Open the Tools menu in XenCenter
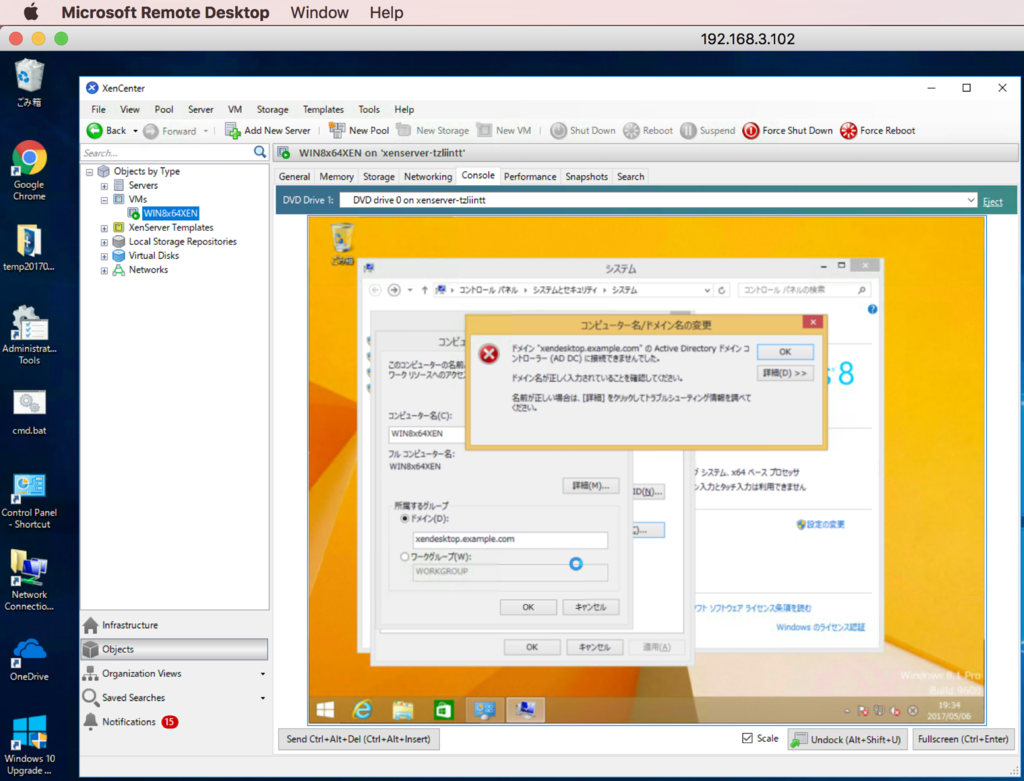This screenshot has height=781, width=1024. click(368, 110)
